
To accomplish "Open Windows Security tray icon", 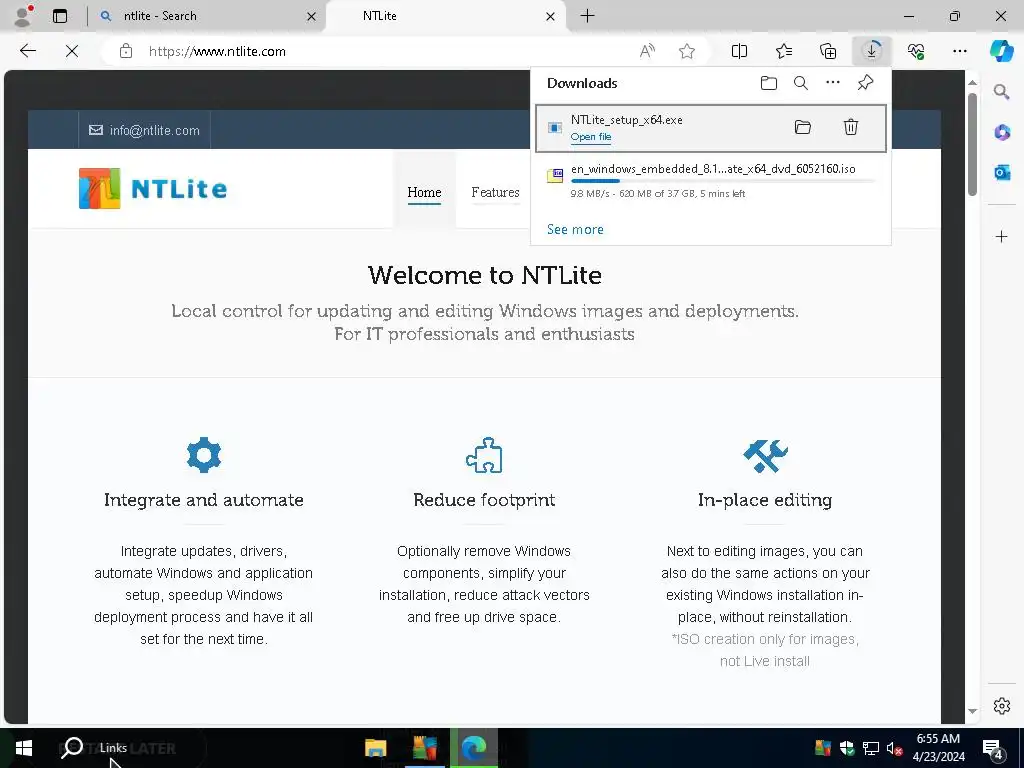I will 847,748.
